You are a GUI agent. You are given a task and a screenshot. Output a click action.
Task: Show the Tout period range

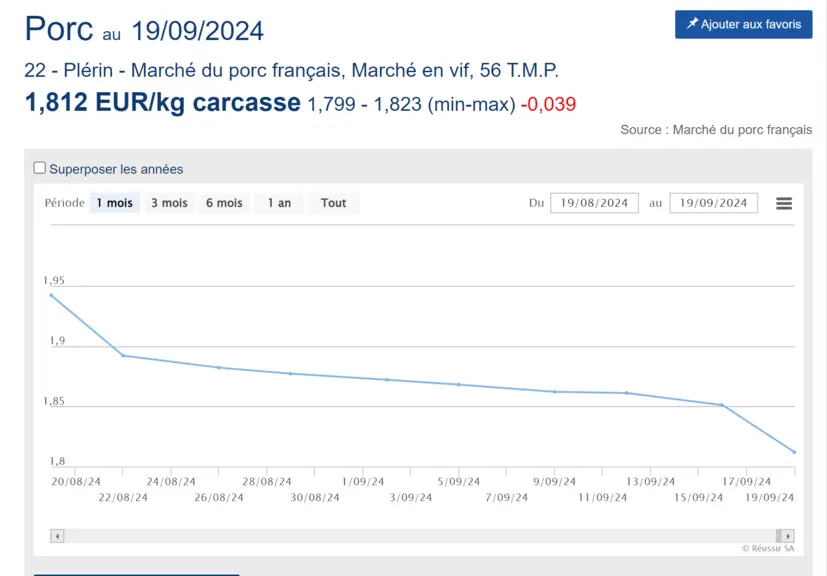333,203
